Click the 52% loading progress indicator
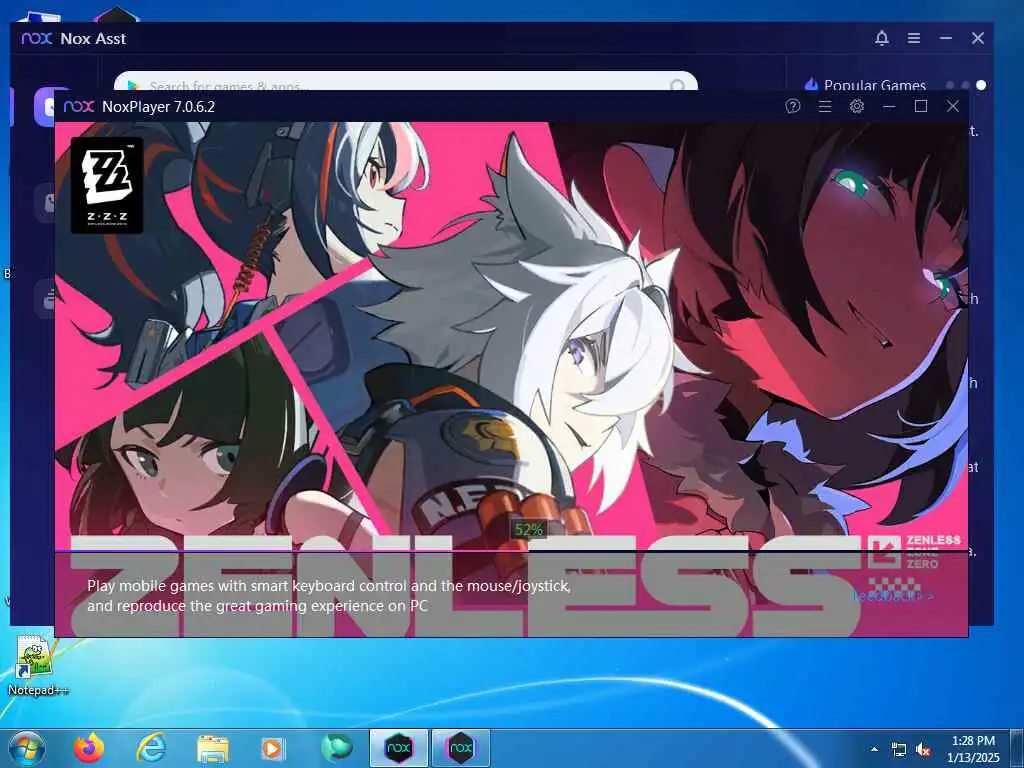Screen dimensions: 1024x768 click(x=528, y=530)
